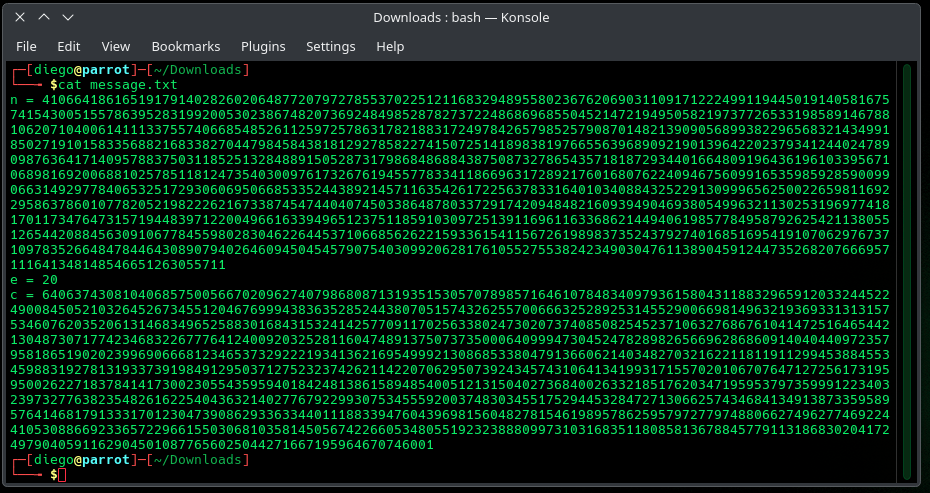Screen dimensions: 930x493
Task: Click the 'e = 20' line
Action: pyautogui.click(x=34, y=279)
